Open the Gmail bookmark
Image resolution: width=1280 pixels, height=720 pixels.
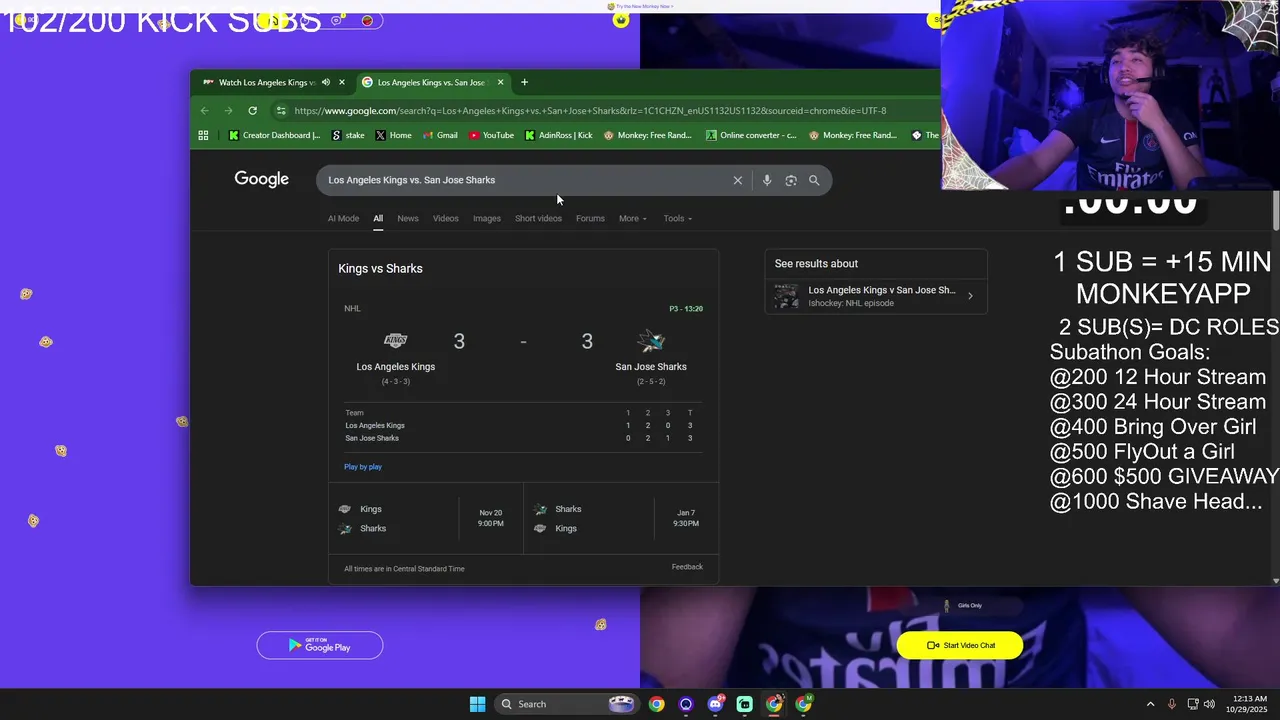tap(440, 135)
